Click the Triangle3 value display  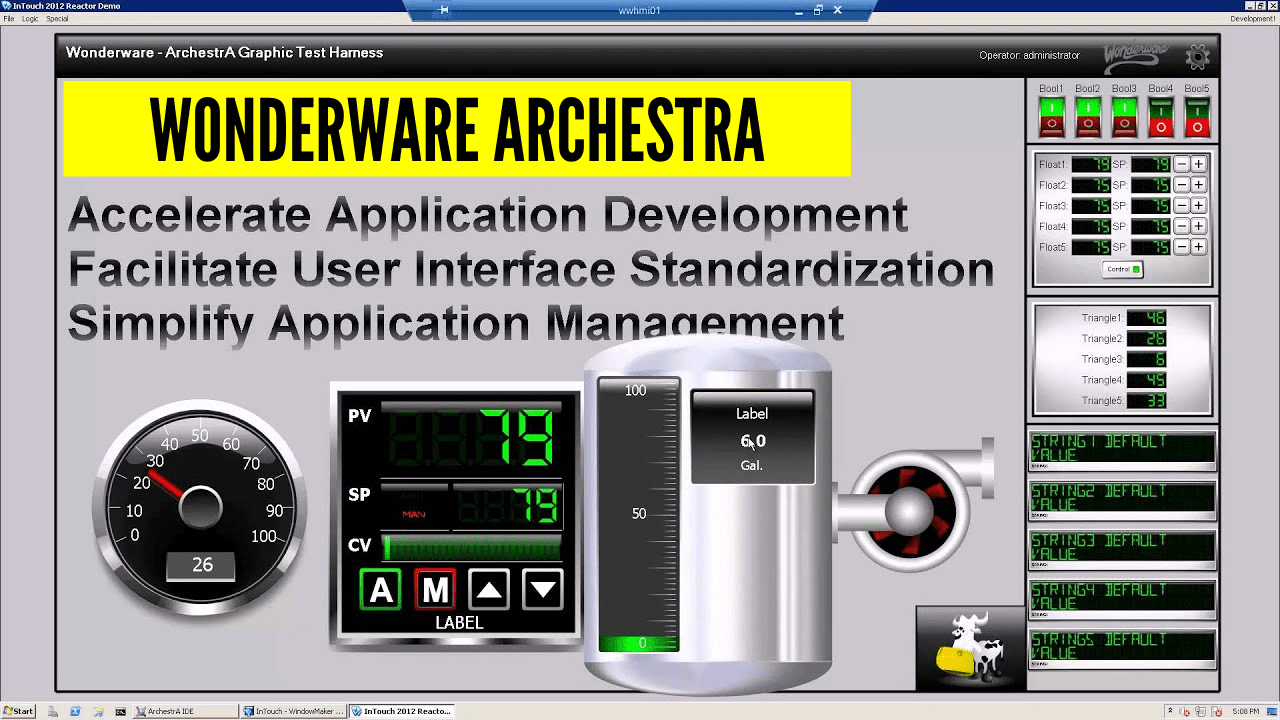1147,360
